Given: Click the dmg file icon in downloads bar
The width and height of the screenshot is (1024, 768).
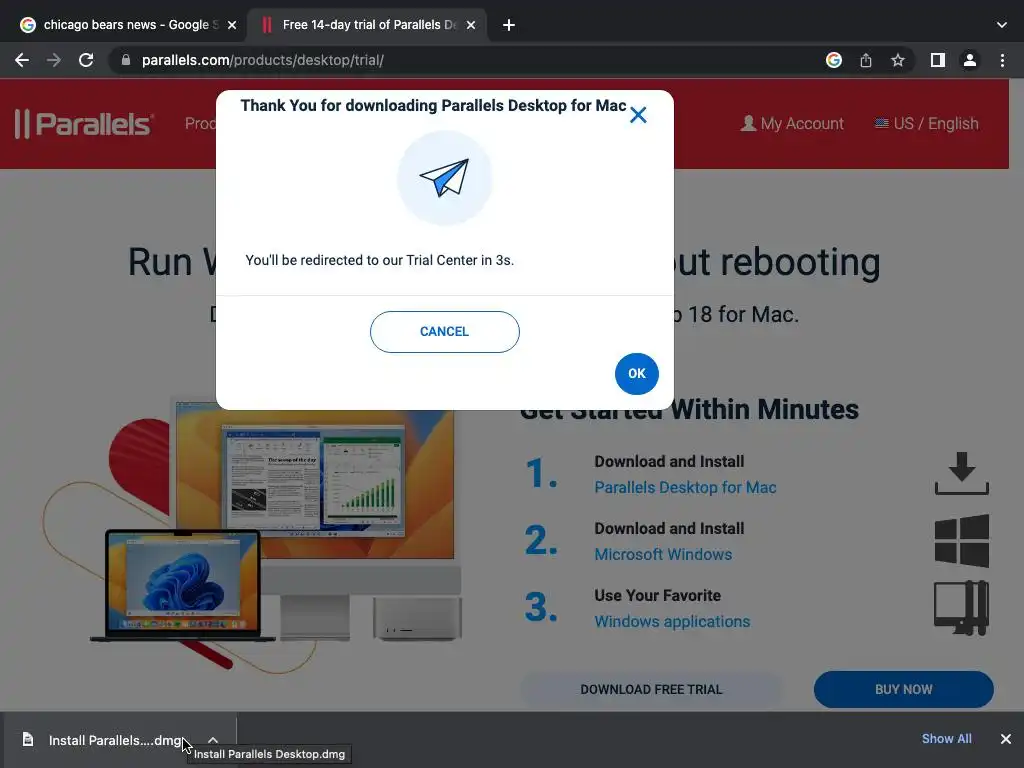Looking at the screenshot, I should click(27, 739).
